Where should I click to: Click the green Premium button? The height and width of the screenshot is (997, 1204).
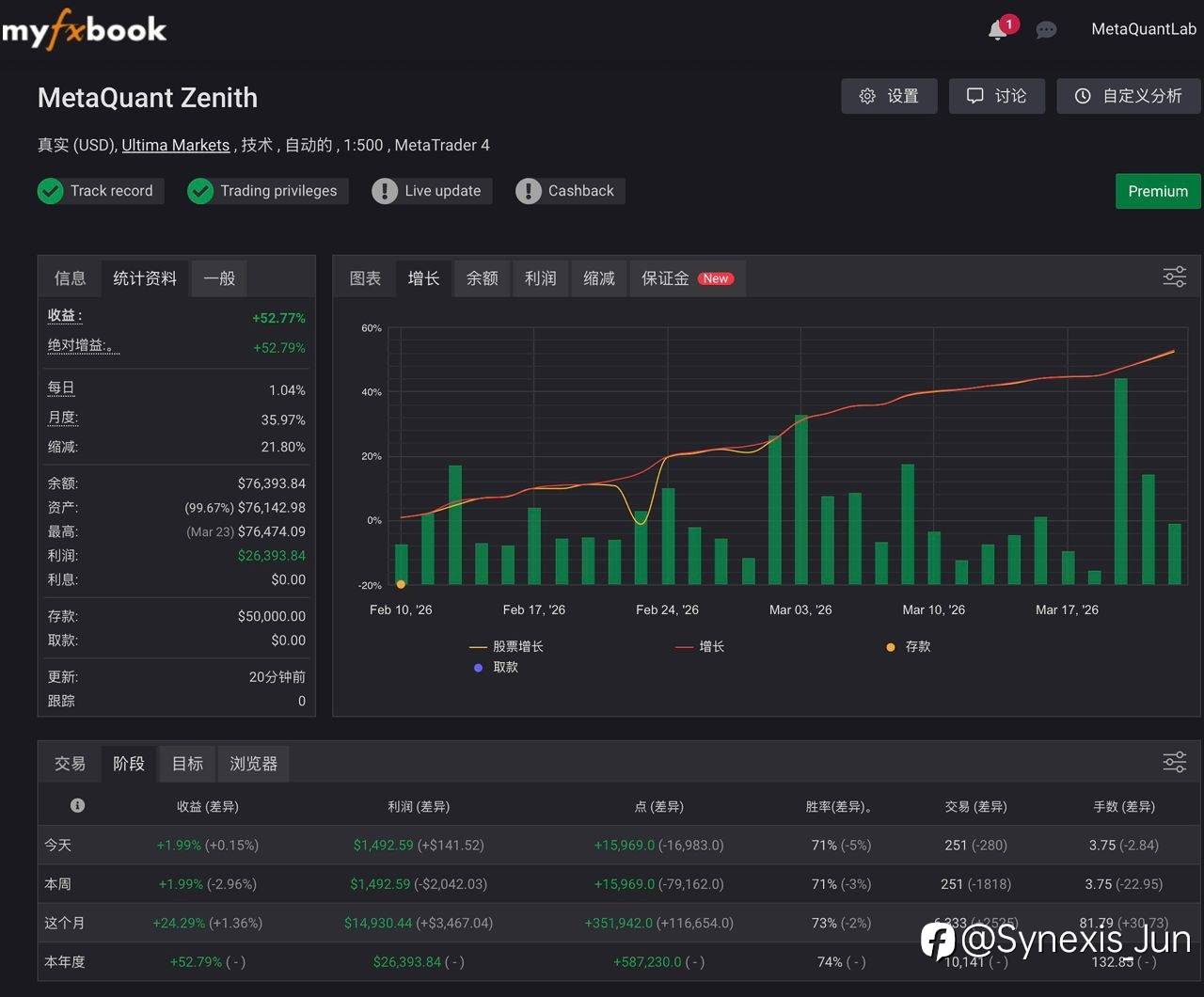click(x=1158, y=191)
